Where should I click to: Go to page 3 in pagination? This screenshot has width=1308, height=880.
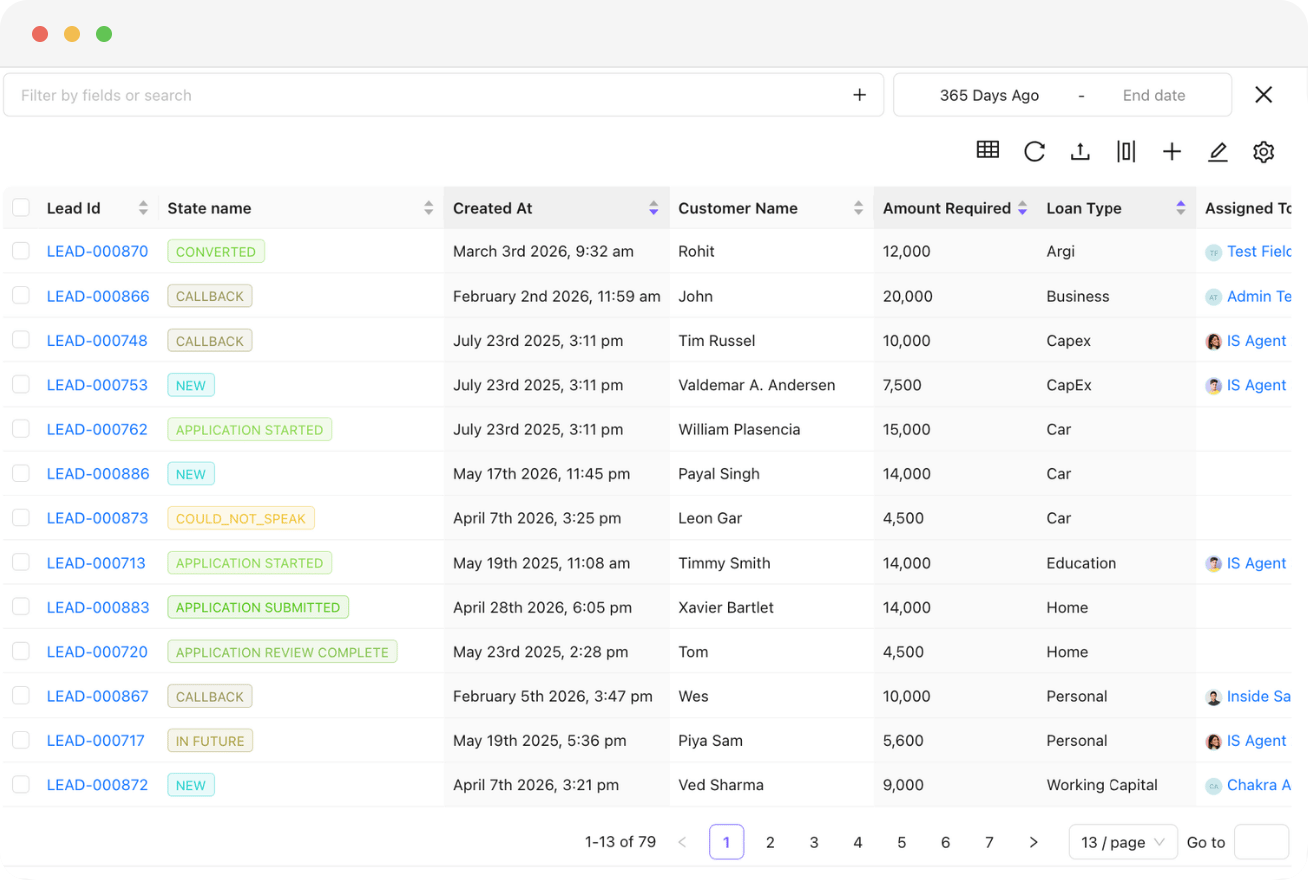(814, 842)
